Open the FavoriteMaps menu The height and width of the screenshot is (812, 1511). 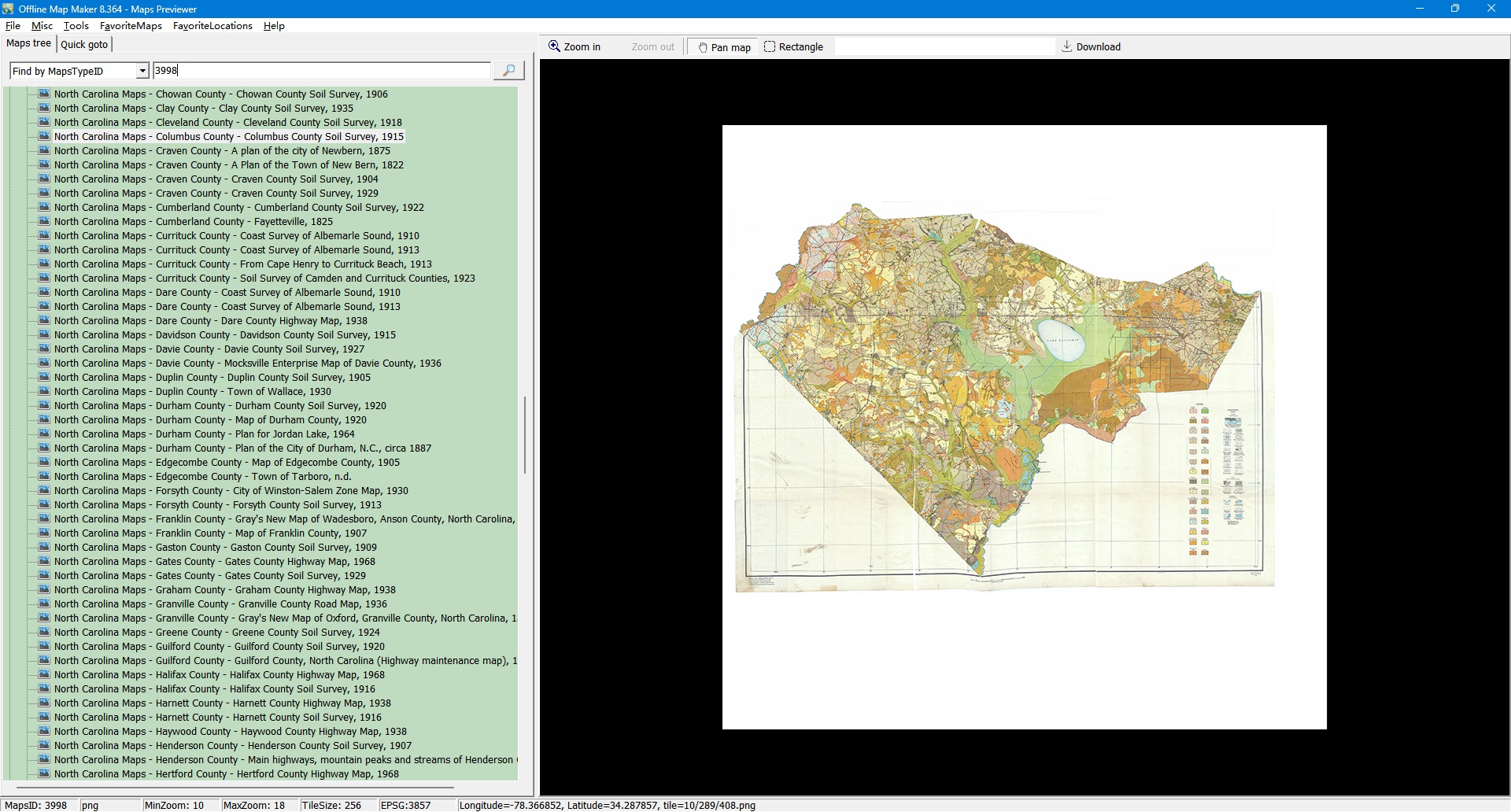131,26
